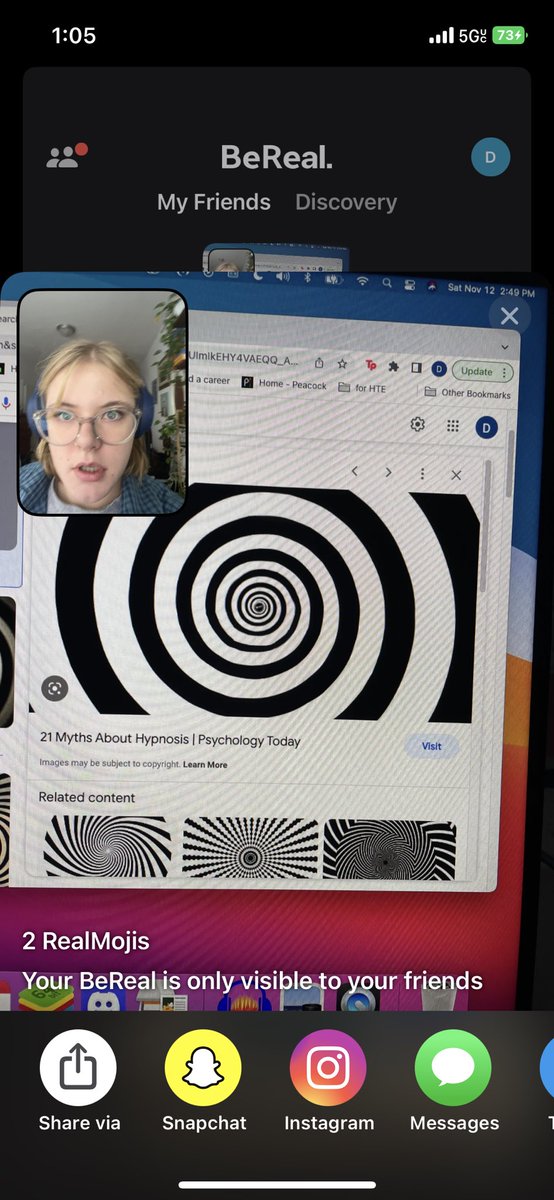This screenshot has width=554, height=1200.
Task: Close the BeReal share view with the X button
Action: 509,316
